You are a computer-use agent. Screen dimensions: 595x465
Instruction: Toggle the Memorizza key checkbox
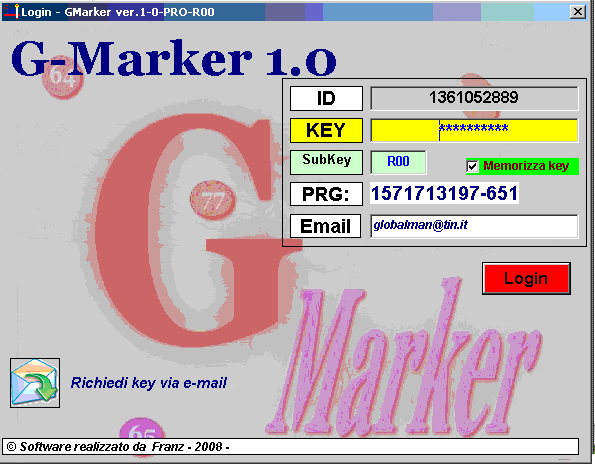472,166
